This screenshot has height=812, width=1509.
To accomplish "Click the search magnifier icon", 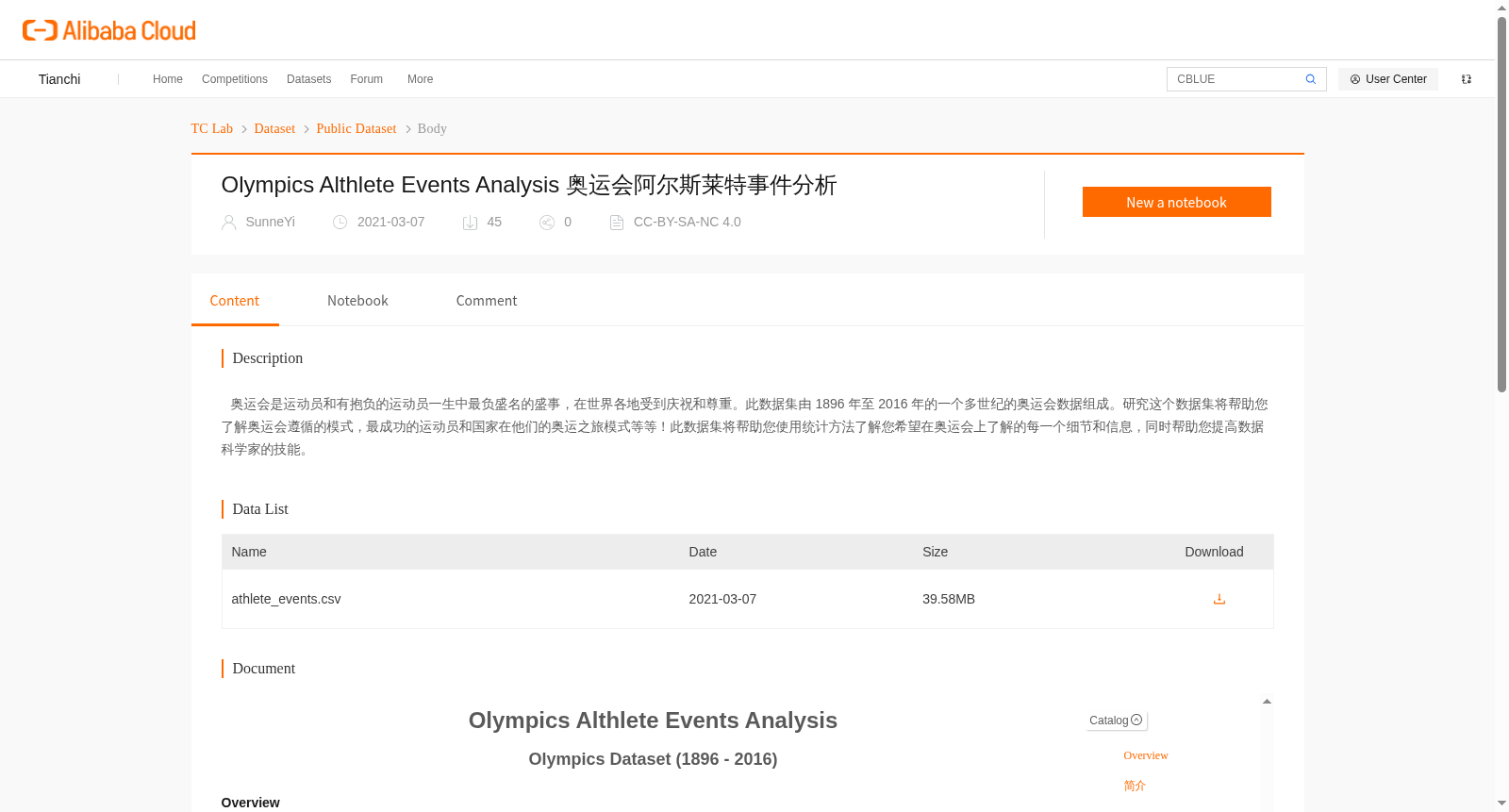I will point(1310,79).
